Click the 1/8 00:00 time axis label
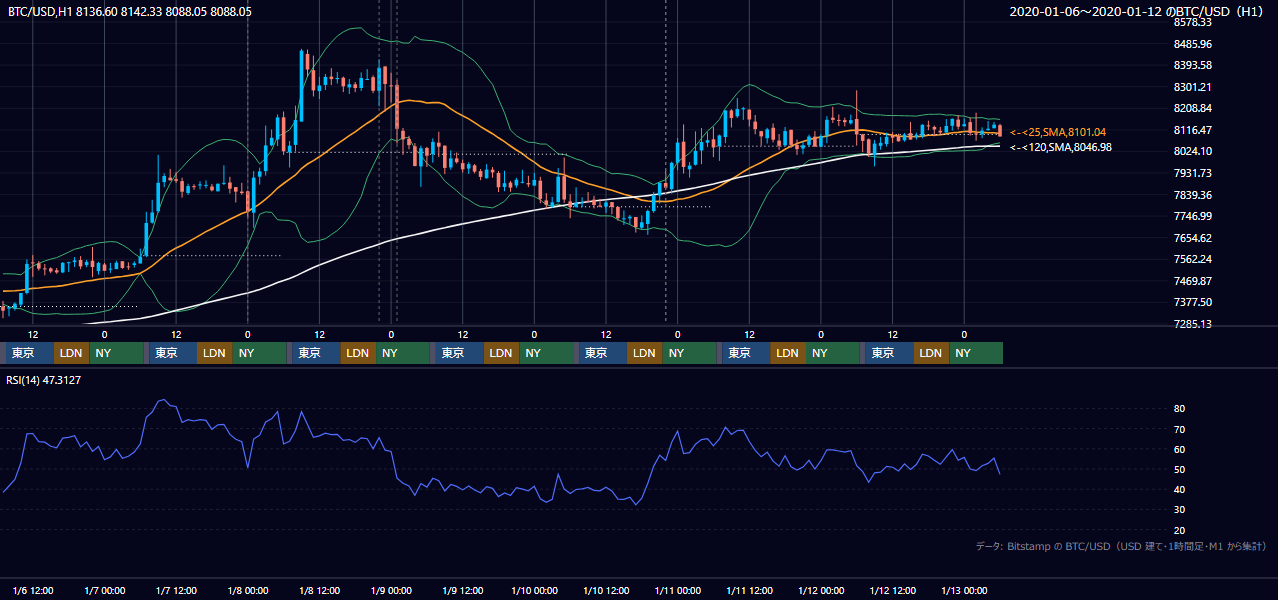This screenshot has width=1278, height=600. coord(248,590)
